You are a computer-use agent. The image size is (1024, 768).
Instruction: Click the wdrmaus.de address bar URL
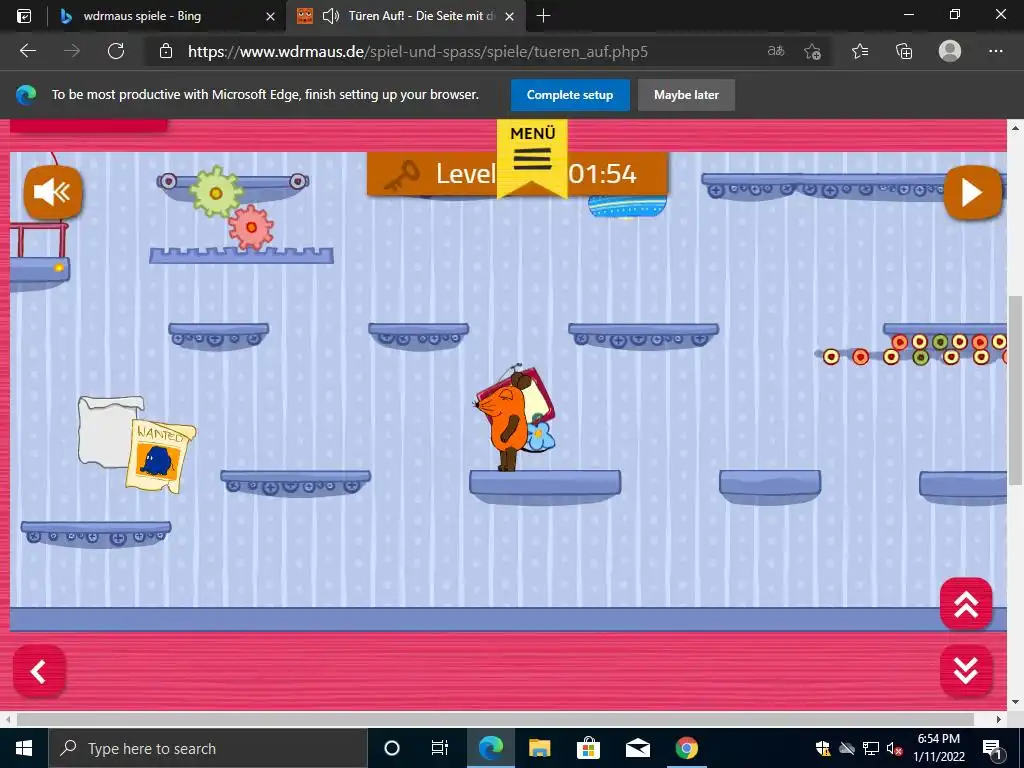click(418, 52)
